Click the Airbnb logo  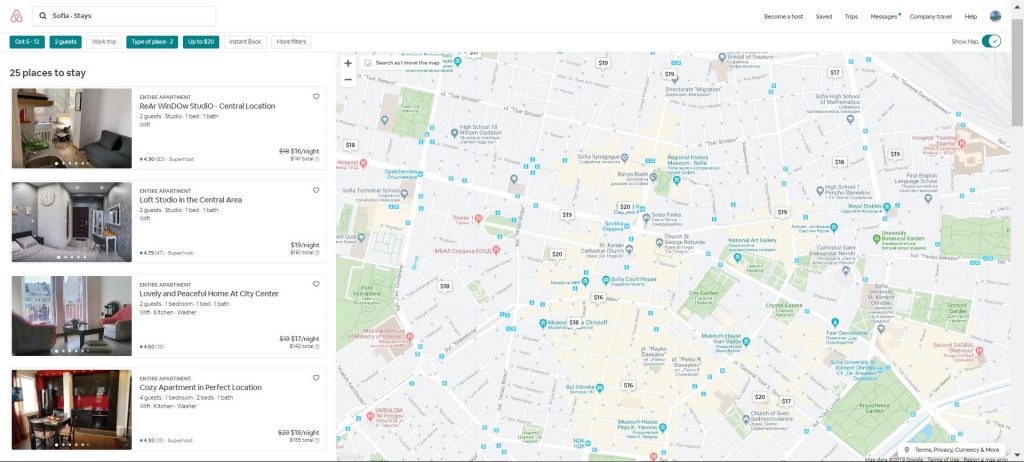pos(15,16)
